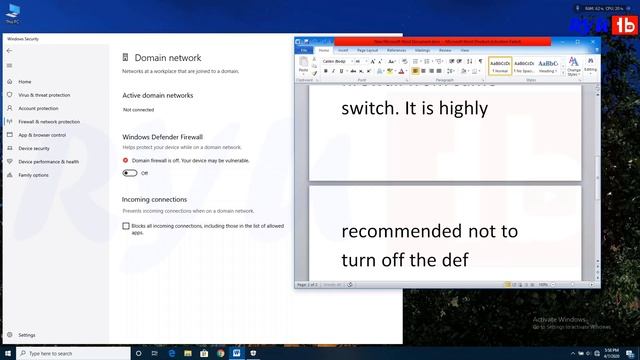The width and height of the screenshot is (640, 360).
Task: Click the Text Highlight Color button
Action: click(x=390, y=71)
